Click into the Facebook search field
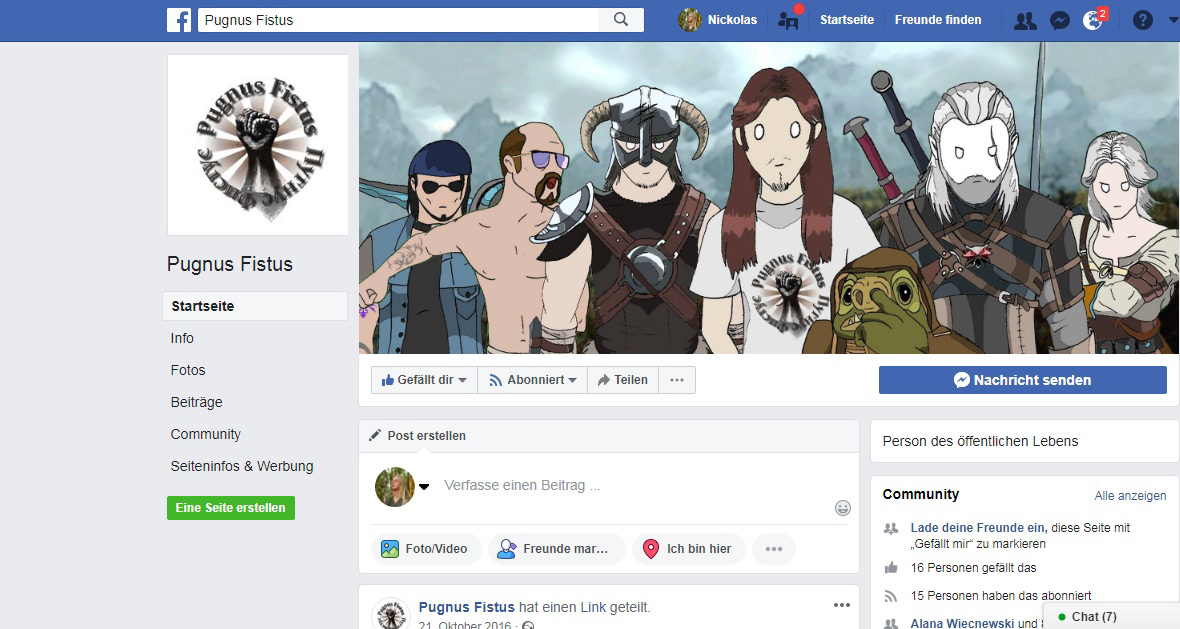 point(398,20)
